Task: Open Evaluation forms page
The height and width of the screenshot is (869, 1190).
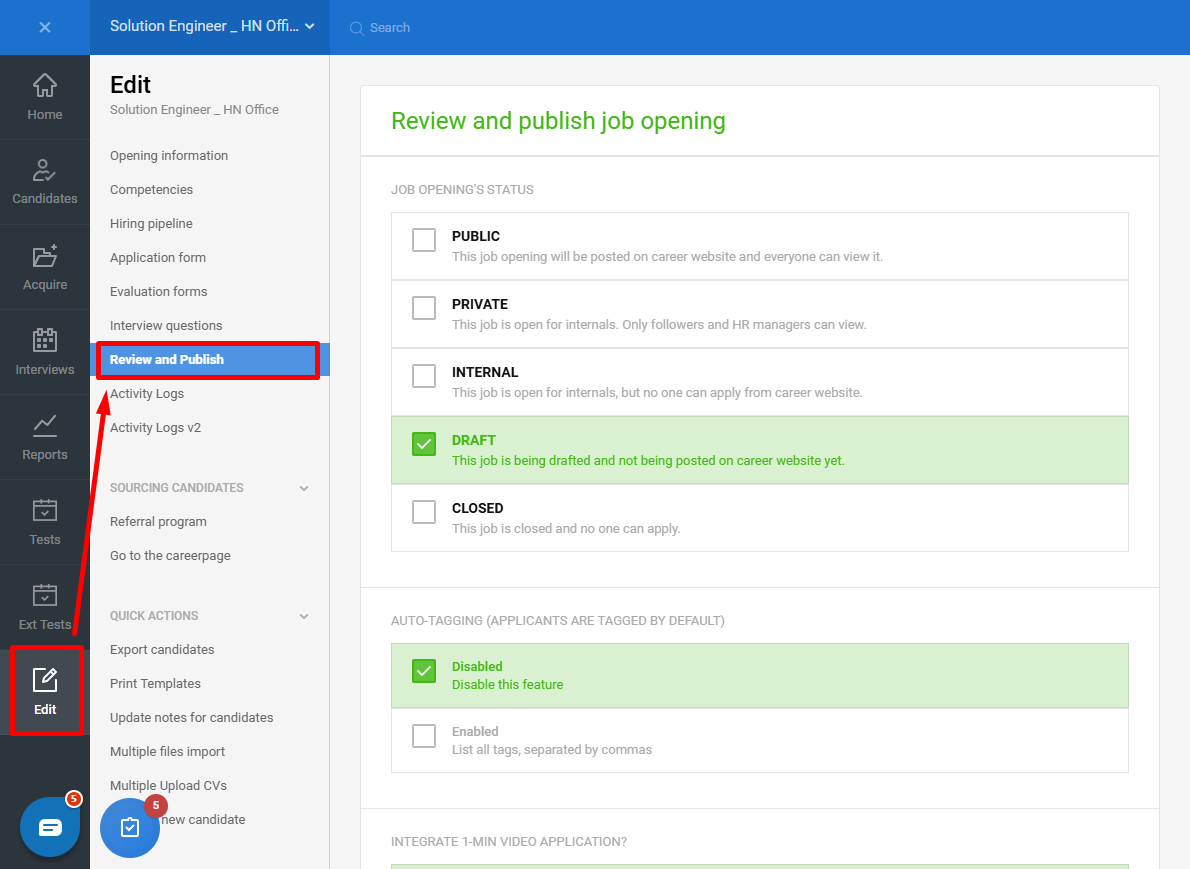Action: pyautogui.click(x=158, y=291)
